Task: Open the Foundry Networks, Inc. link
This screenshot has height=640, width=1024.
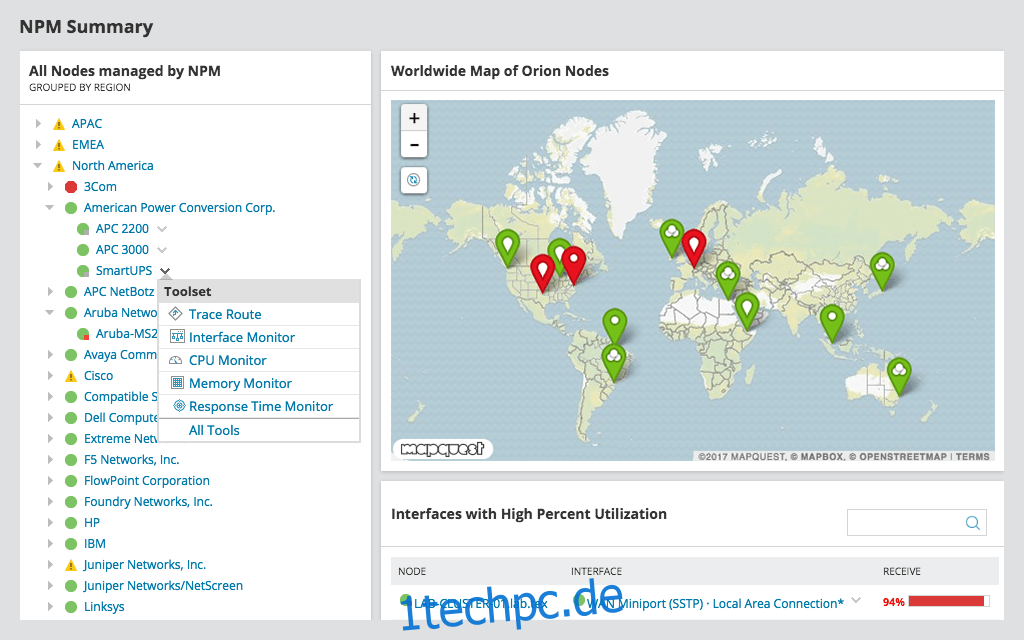Action: tap(148, 502)
